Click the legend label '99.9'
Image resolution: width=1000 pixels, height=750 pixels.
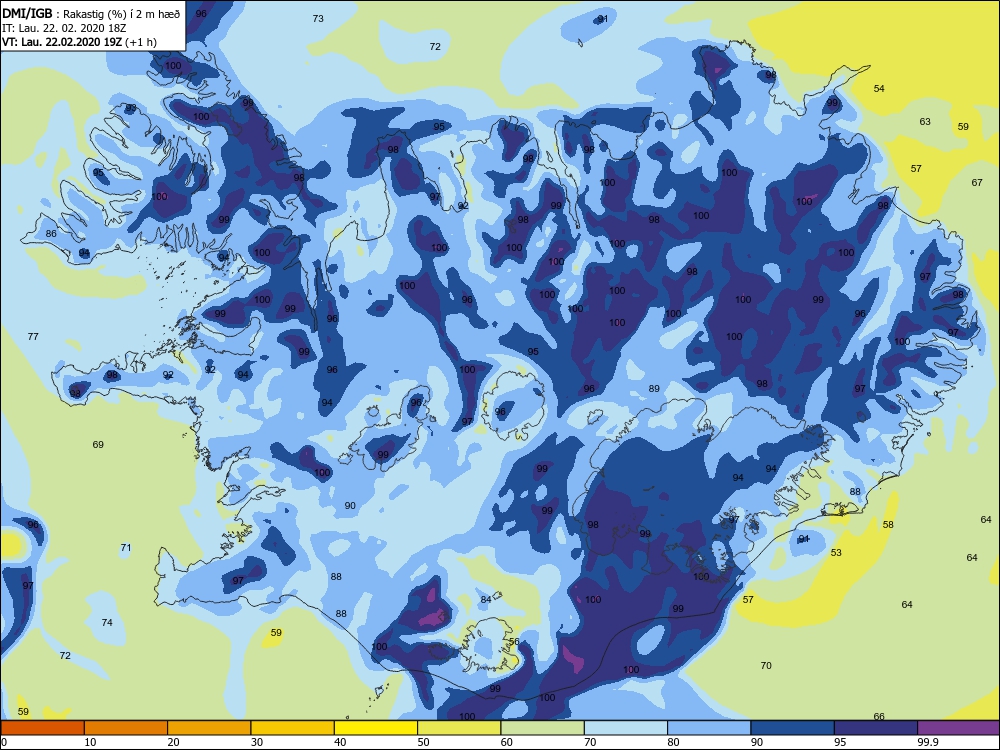point(927,742)
